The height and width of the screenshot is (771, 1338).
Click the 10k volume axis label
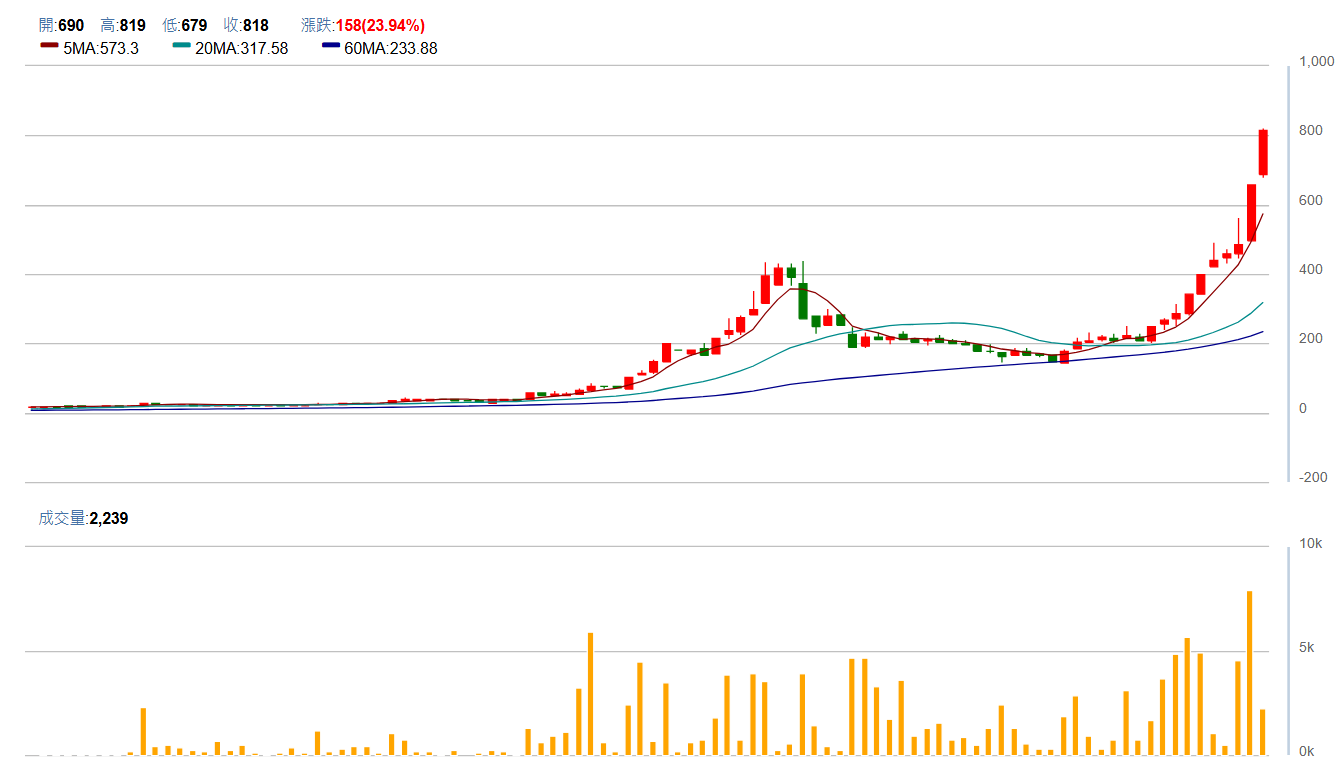point(1310,544)
